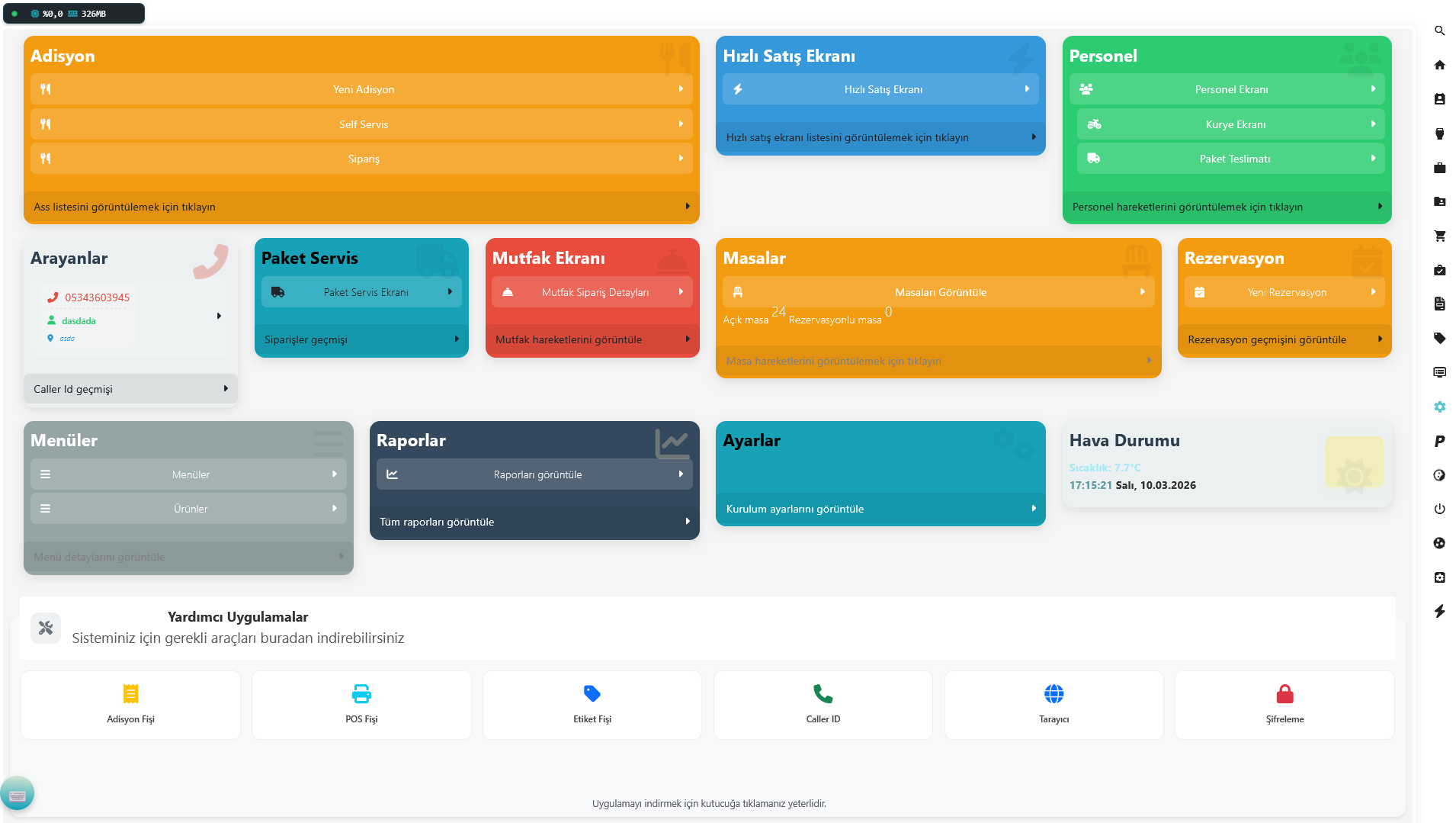Open the on-screen keyboard button
The image size is (1456, 823).
tap(18, 795)
